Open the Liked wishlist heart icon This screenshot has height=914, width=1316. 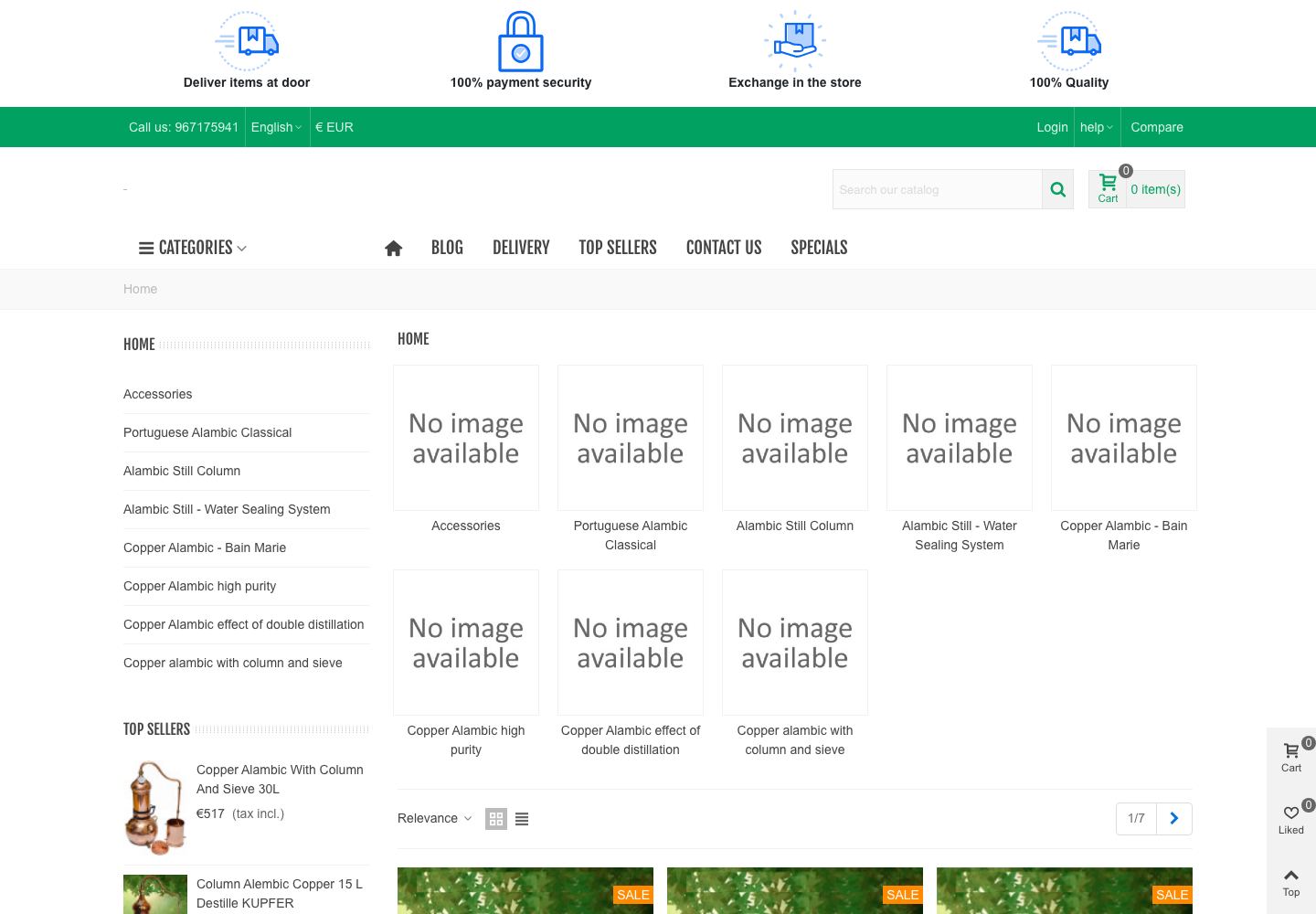(1291, 820)
